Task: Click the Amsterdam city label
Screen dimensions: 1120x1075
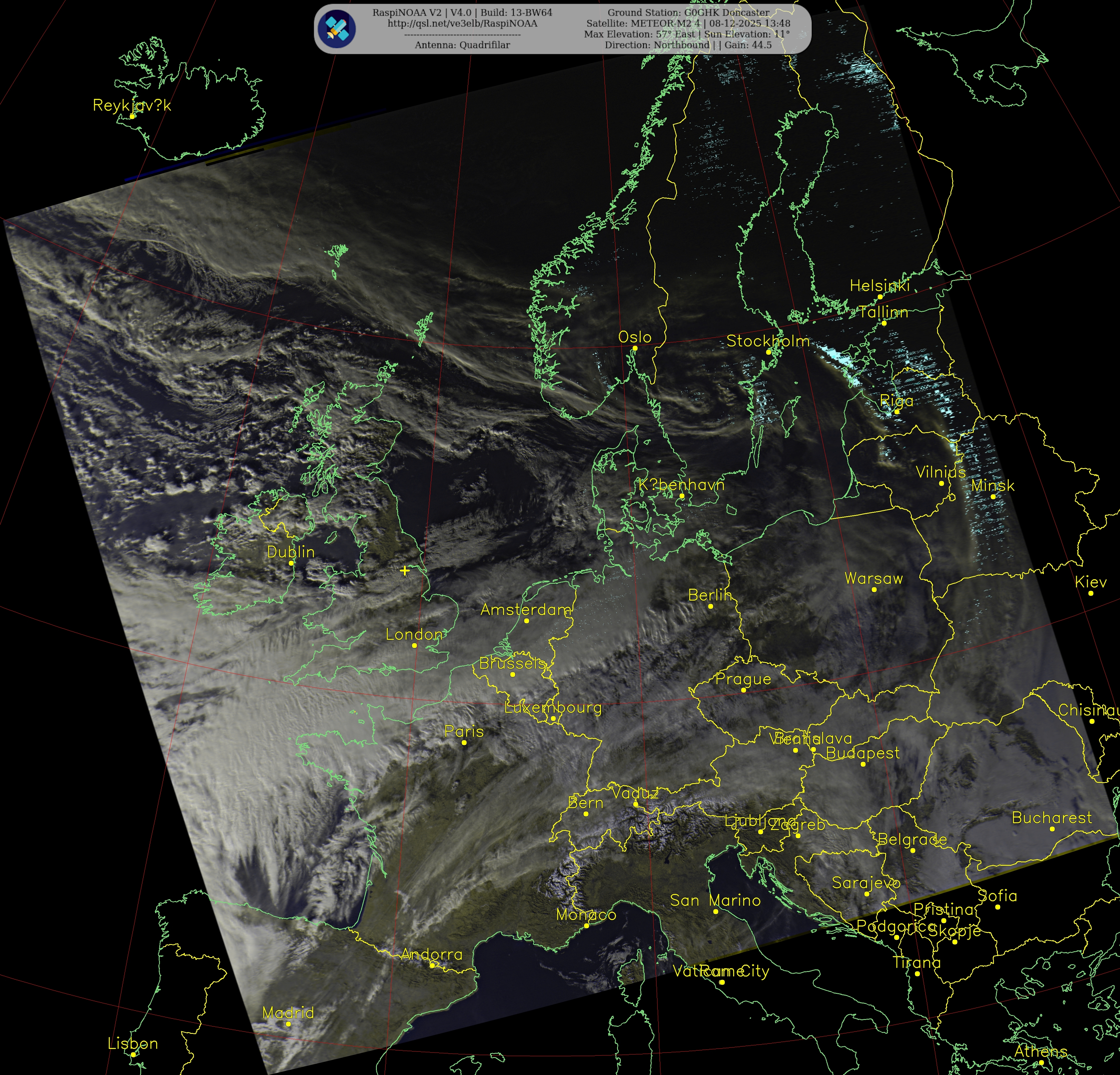Action: pyautogui.click(x=526, y=610)
